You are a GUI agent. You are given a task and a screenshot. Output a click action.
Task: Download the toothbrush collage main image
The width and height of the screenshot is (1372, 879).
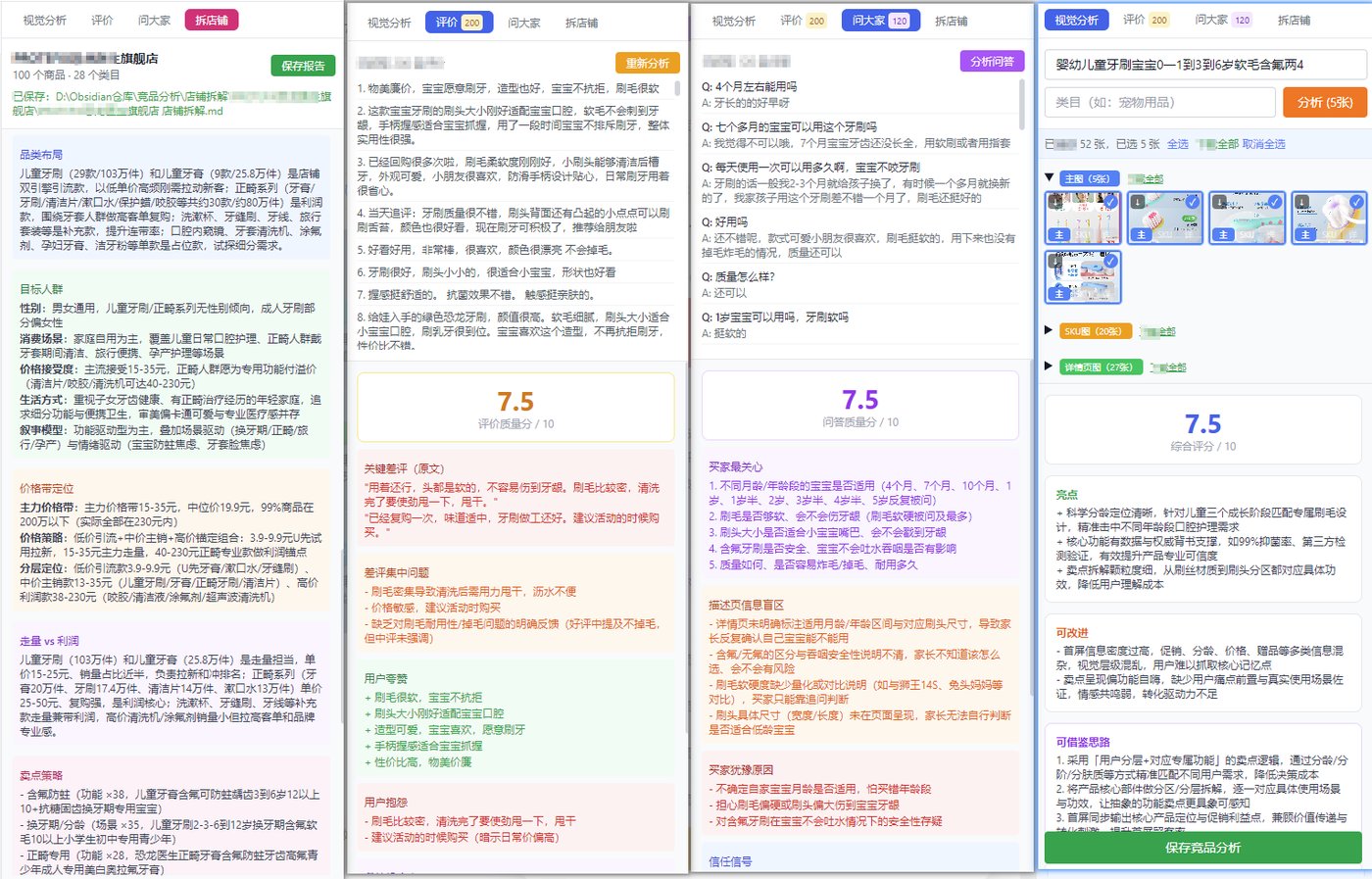(1055, 201)
